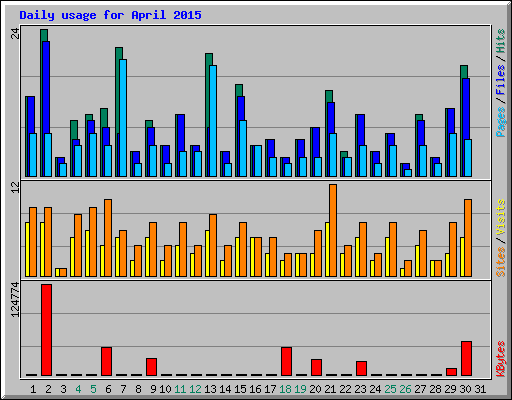The image size is (512, 400).
Task: Click the orange "Sites" legend label
Action: [501, 262]
